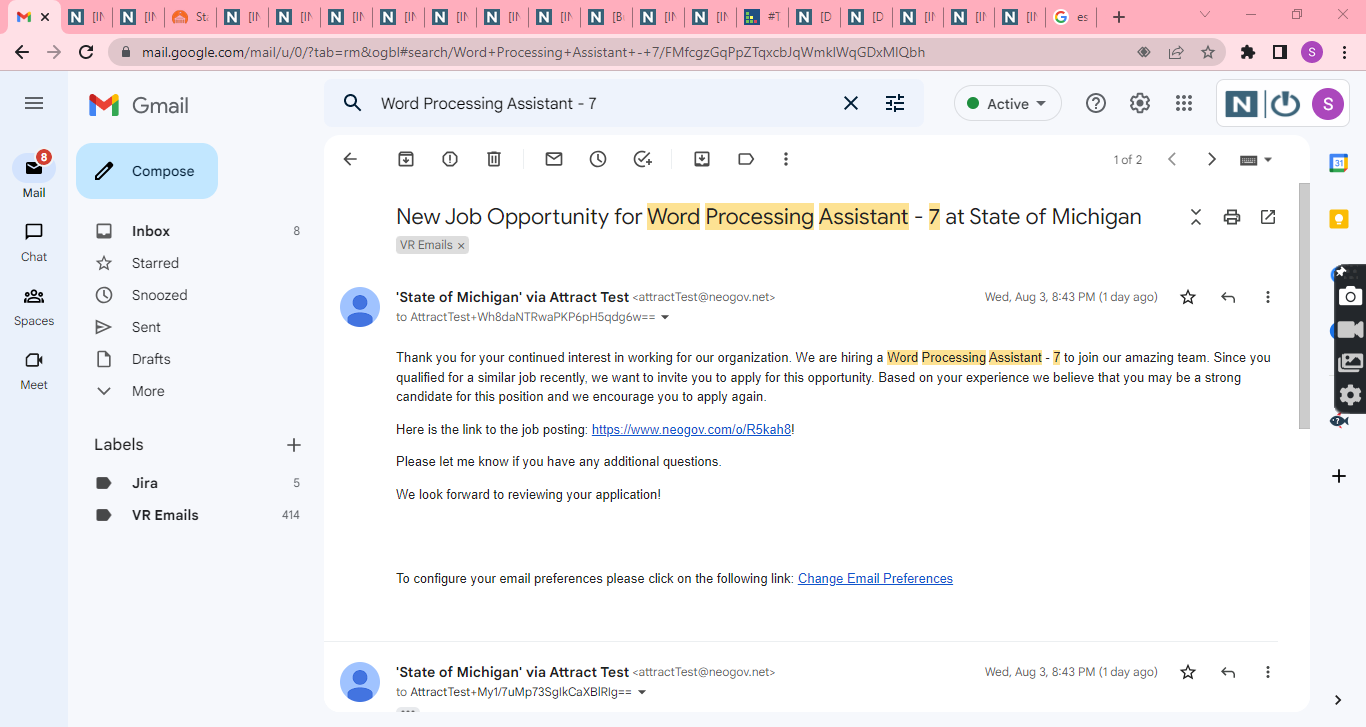Viewport: 1366px width, 727px height.
Task: Open the Inbox folder
Action: 151,231
